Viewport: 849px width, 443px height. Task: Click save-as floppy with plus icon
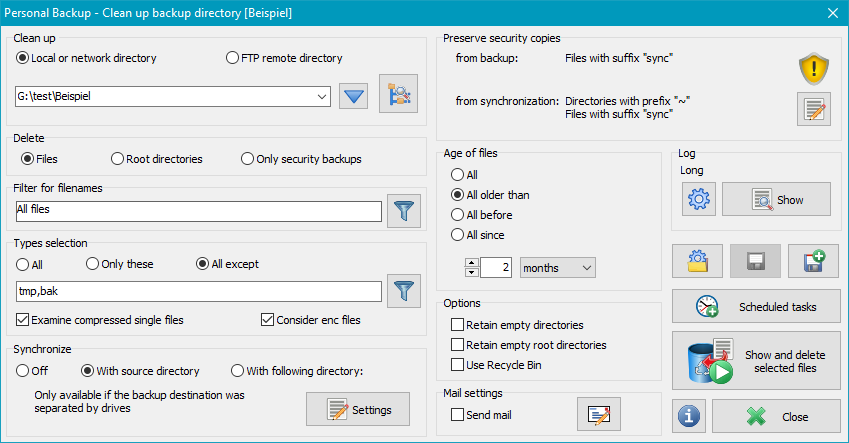point(813,261)
